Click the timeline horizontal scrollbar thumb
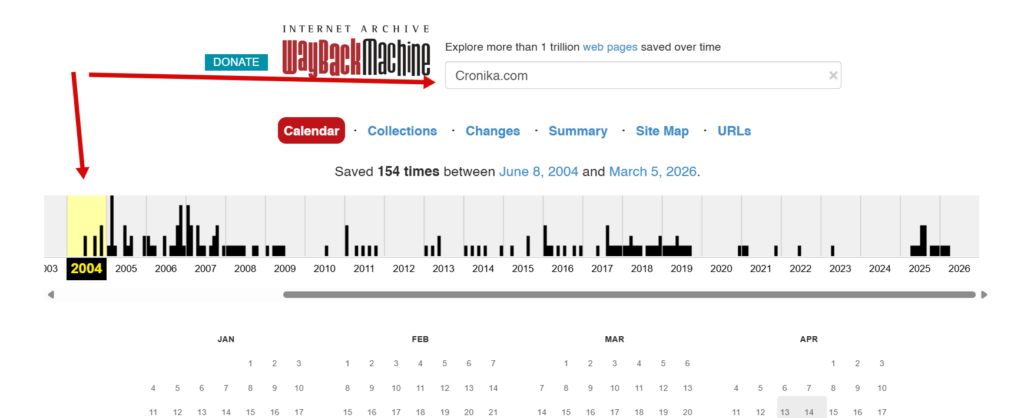Image resolution: width=1024 pixels, height=418 pixels. click(629, 295)
